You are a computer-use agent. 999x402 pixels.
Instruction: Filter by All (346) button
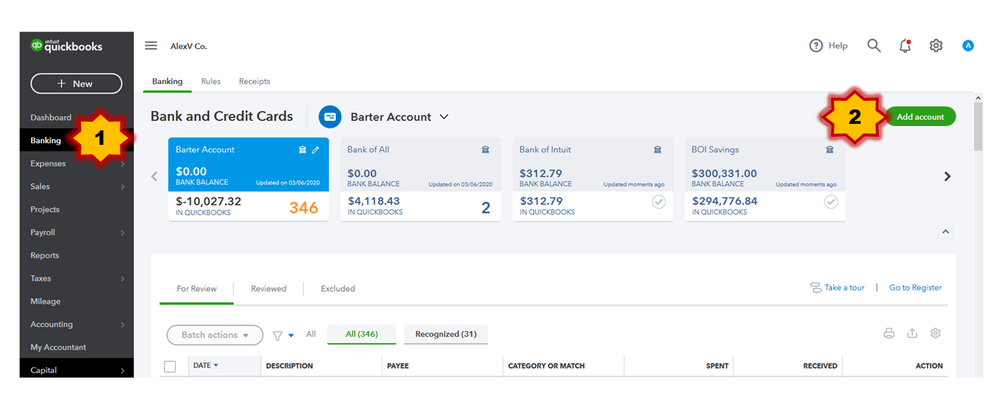tap(361, 334)
